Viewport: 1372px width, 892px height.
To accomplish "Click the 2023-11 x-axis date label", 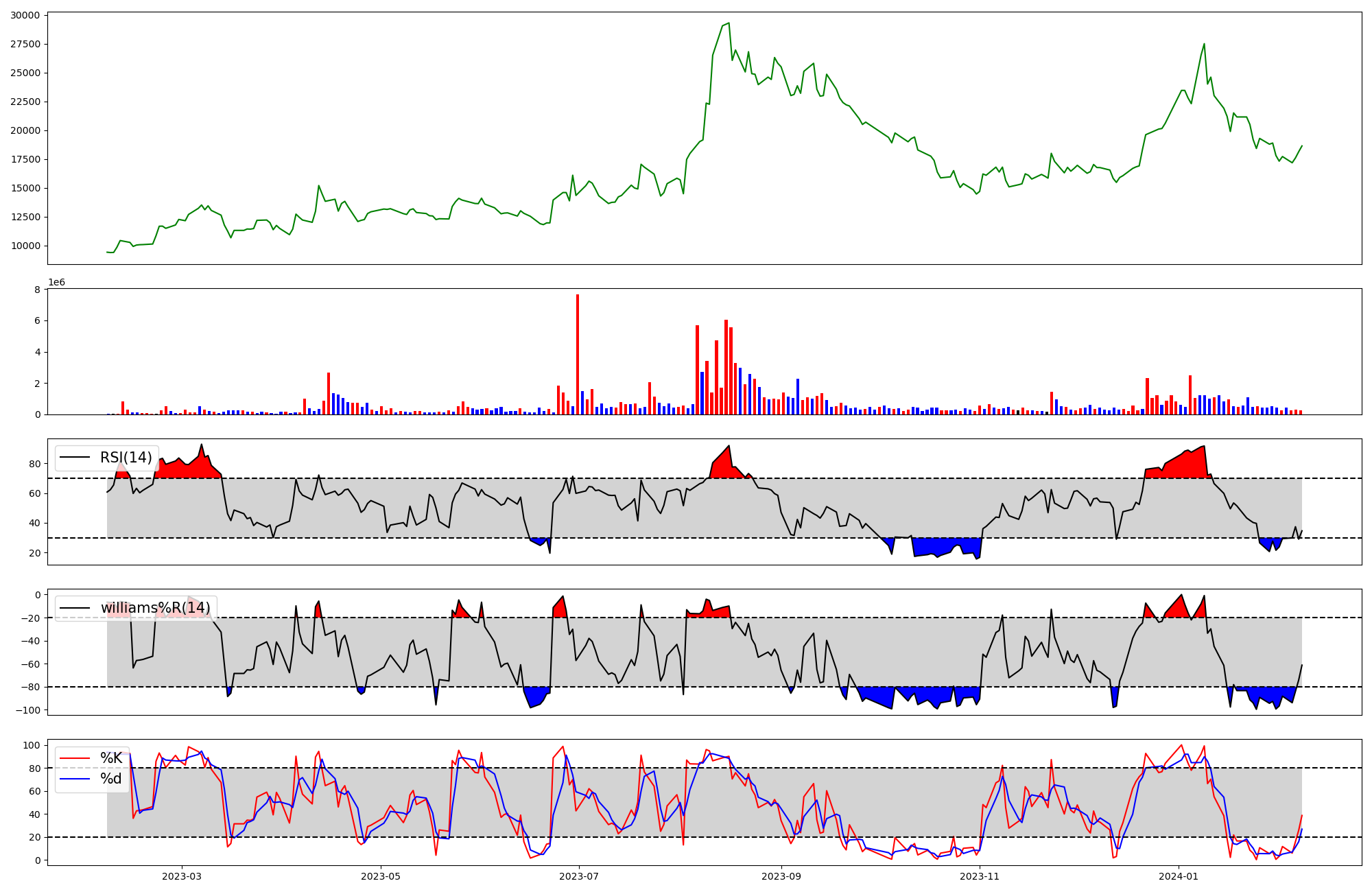I will pyautogui.click(x=980, y=876).
